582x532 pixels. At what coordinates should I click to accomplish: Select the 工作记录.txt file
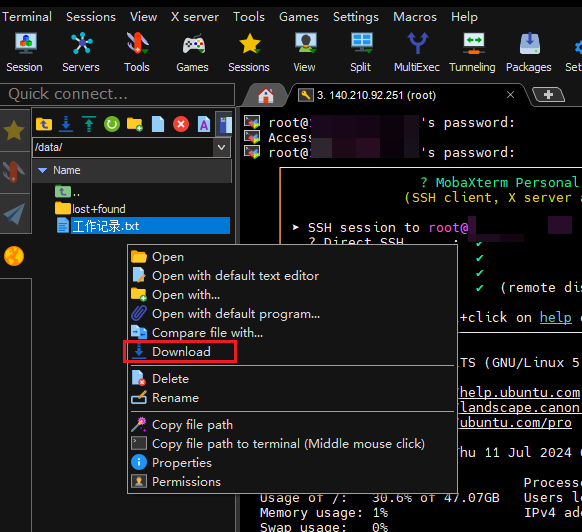[143, 226]
